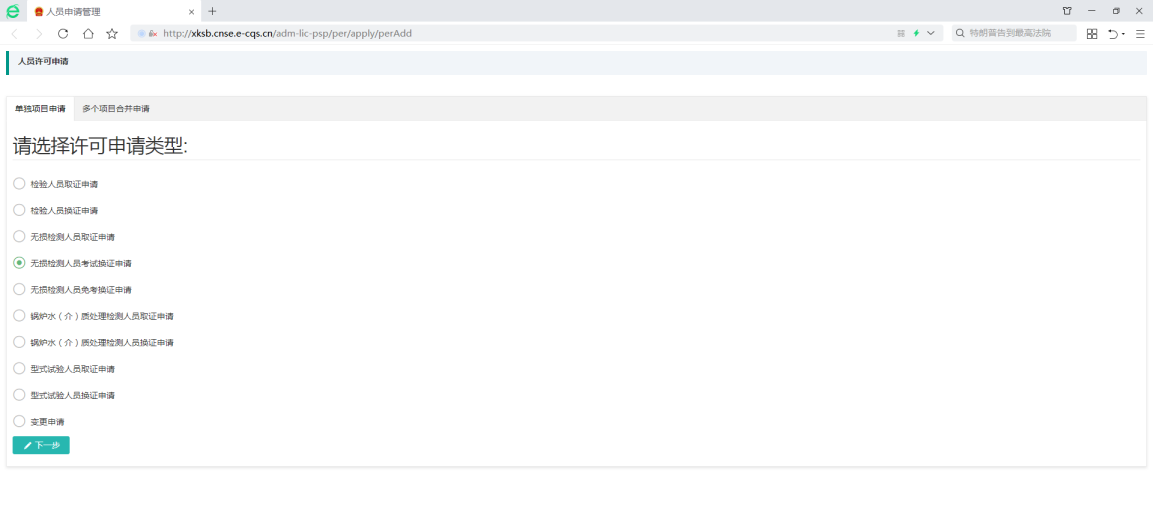Viewport: 1153px width, 528px height.
Task: Select 型式试验人员换证申请 radio option
Action: (x=20, y=395)
